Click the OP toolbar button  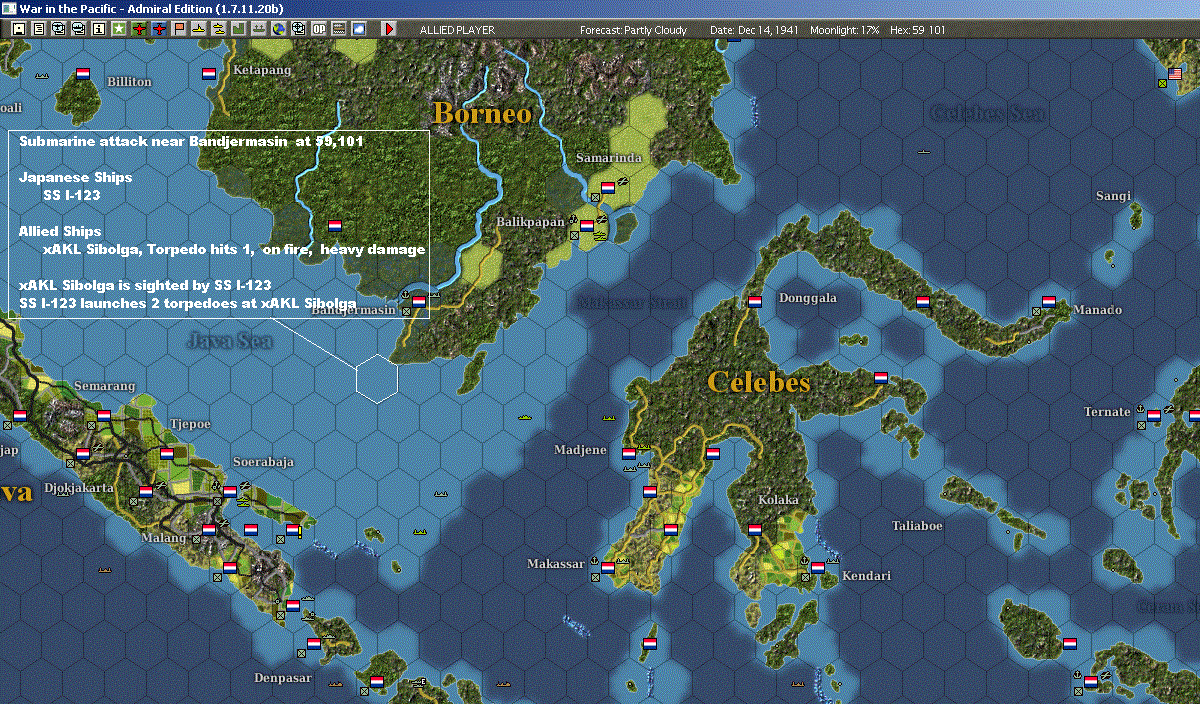coord(319,29)
